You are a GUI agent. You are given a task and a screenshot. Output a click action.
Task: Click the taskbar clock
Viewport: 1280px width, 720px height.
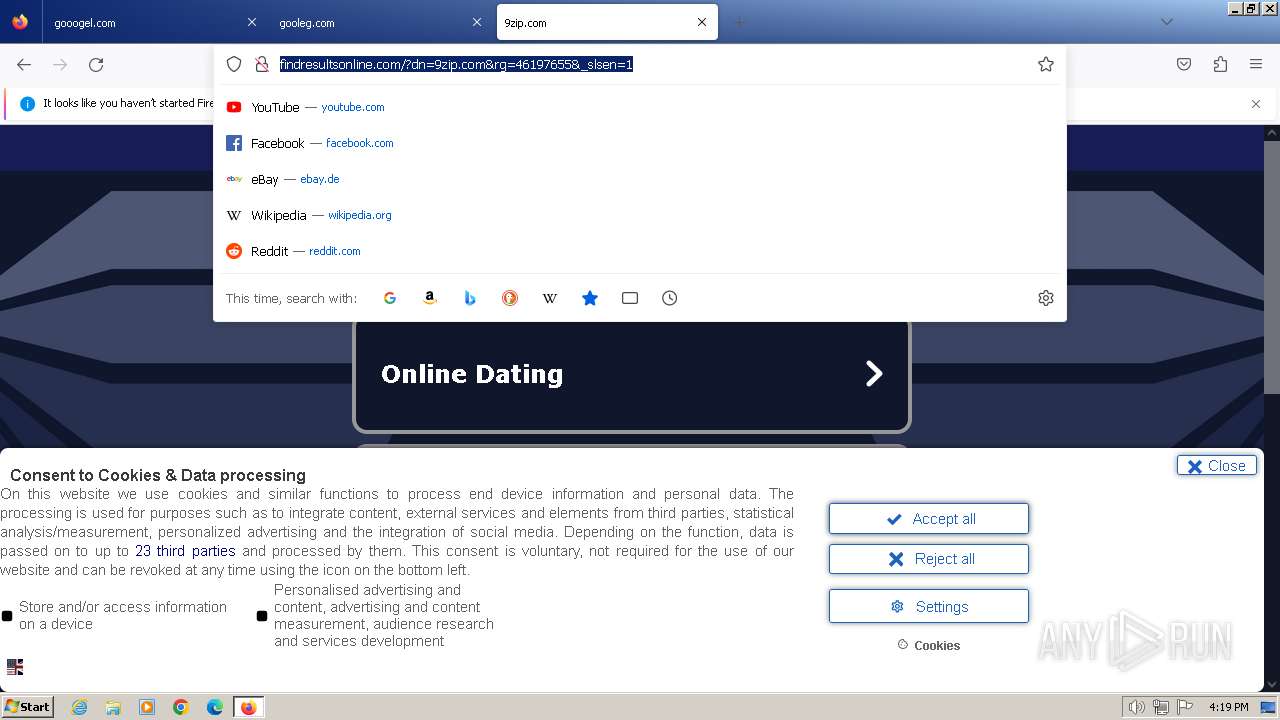[x=1229, y=707]
